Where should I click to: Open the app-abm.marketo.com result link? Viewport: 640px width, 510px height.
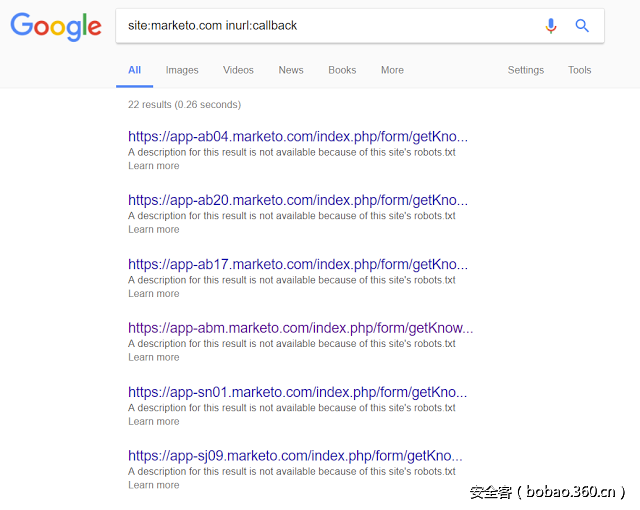[x=300, y=328]
